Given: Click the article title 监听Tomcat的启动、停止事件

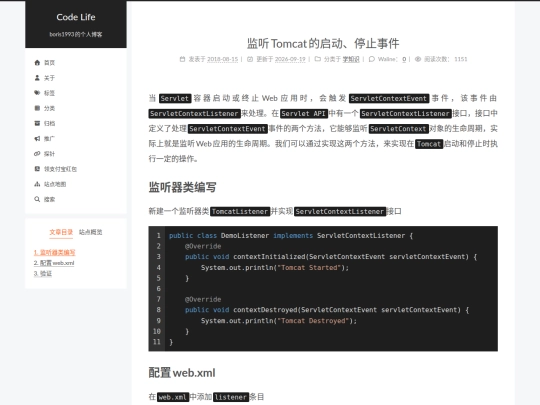Looking at the screenshot, I should (x=323, y=44).
